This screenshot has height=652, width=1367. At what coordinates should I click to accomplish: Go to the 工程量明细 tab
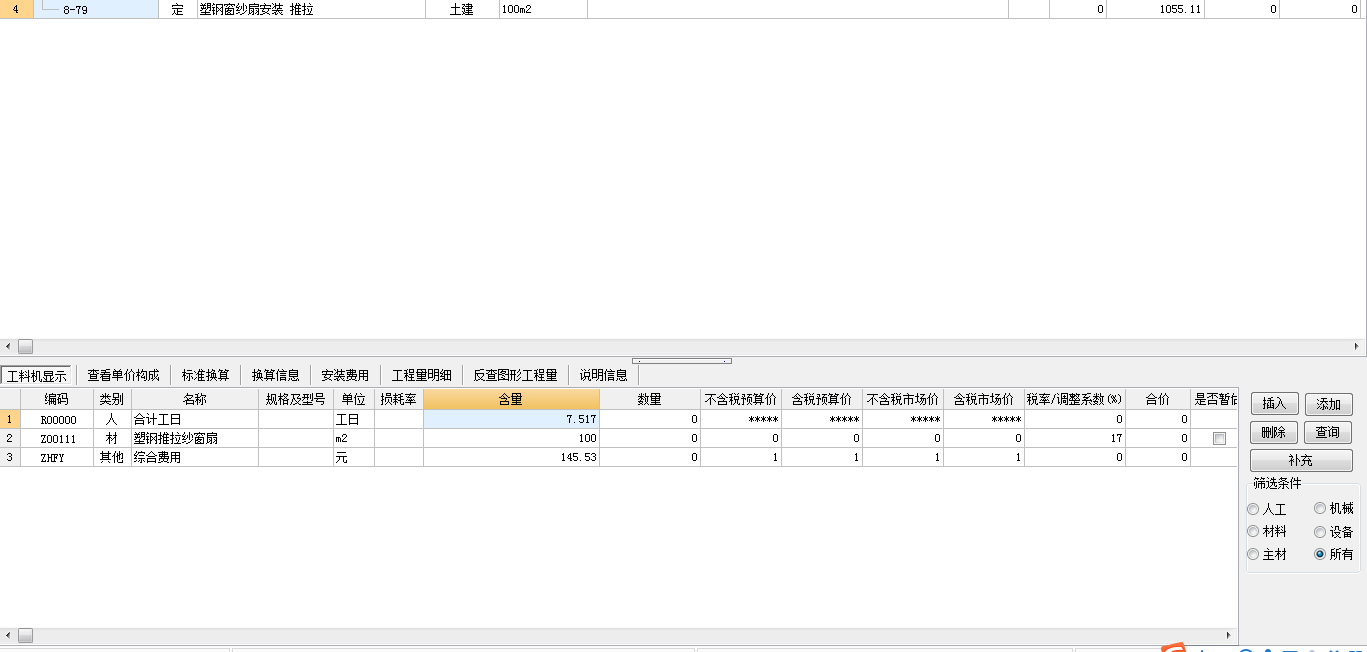point(421,375)
